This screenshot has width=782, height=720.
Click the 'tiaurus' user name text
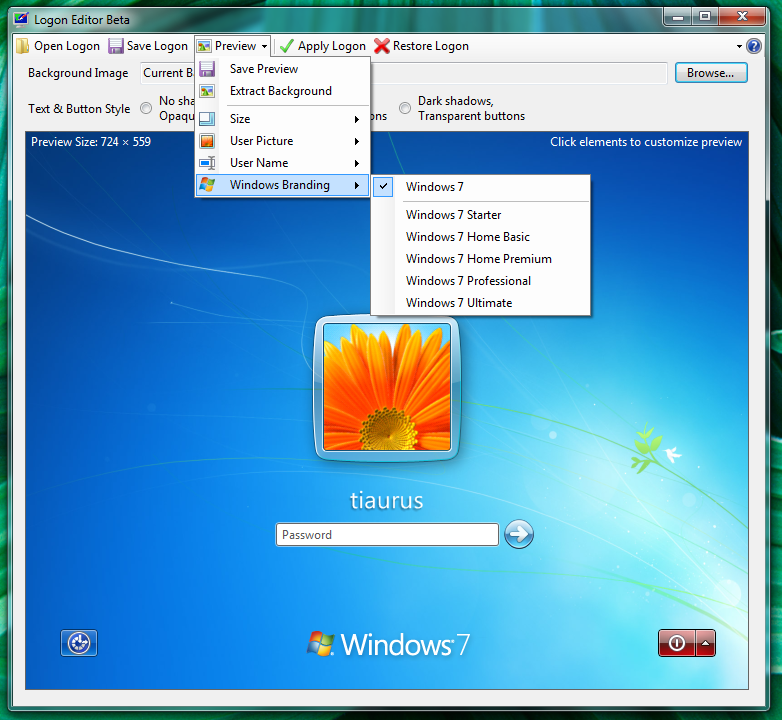[387, 500]
